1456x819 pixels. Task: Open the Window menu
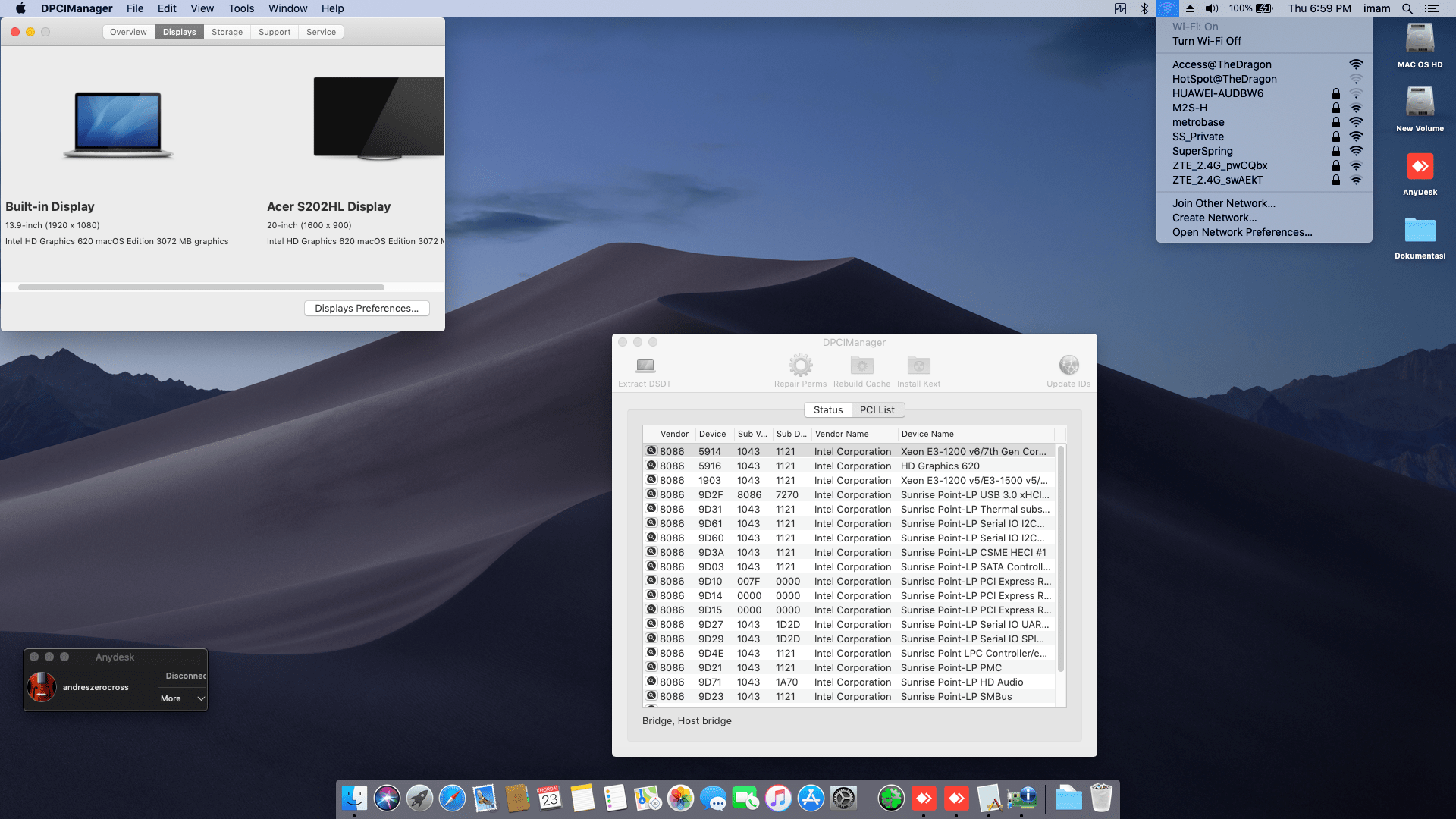pyautogui.click(x=287, y=8)
